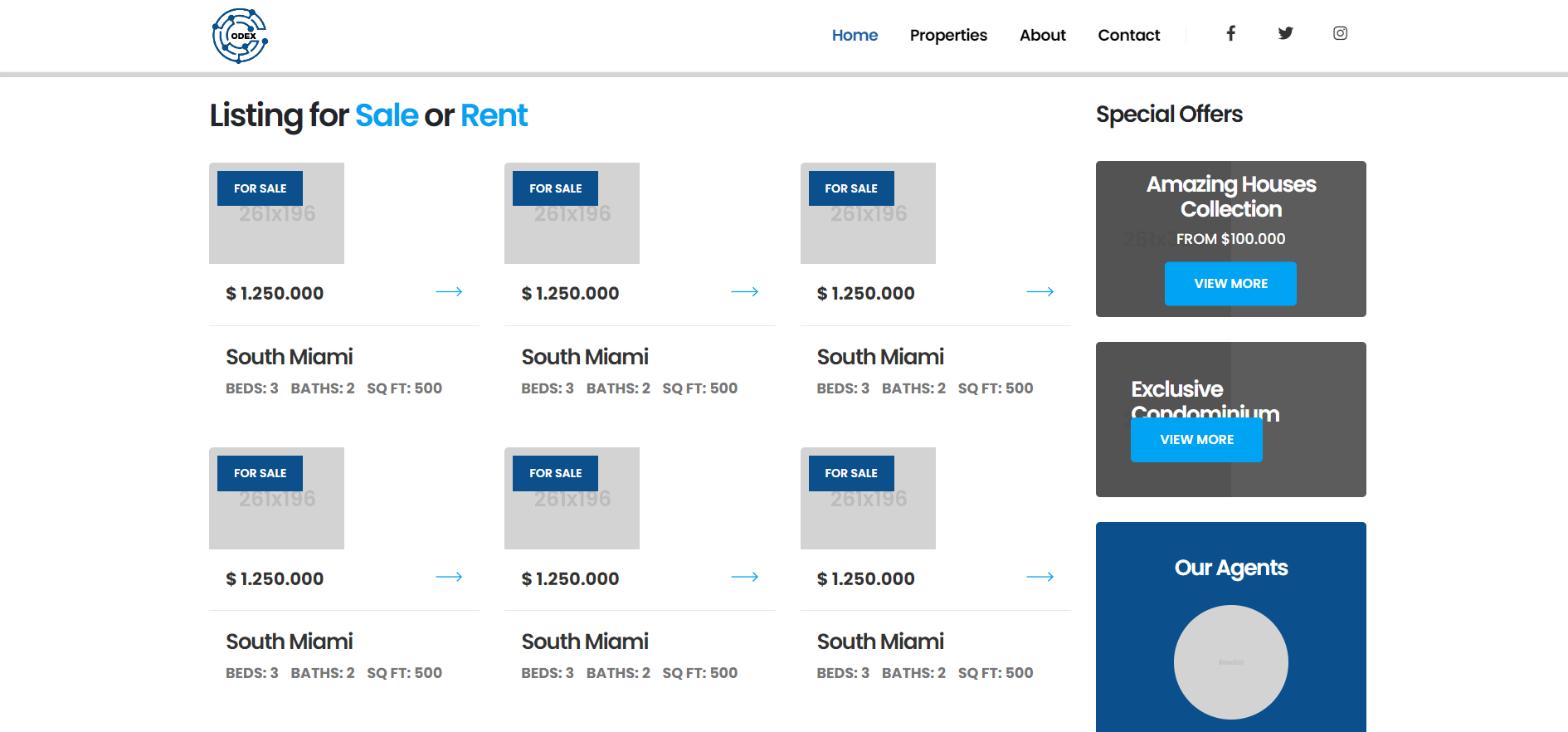Image resolution: width=1568 pixels, height=732 pixels.
Task: Click For Sale badge on middle bottom-row listing
Action: click(x=555, y=473)
